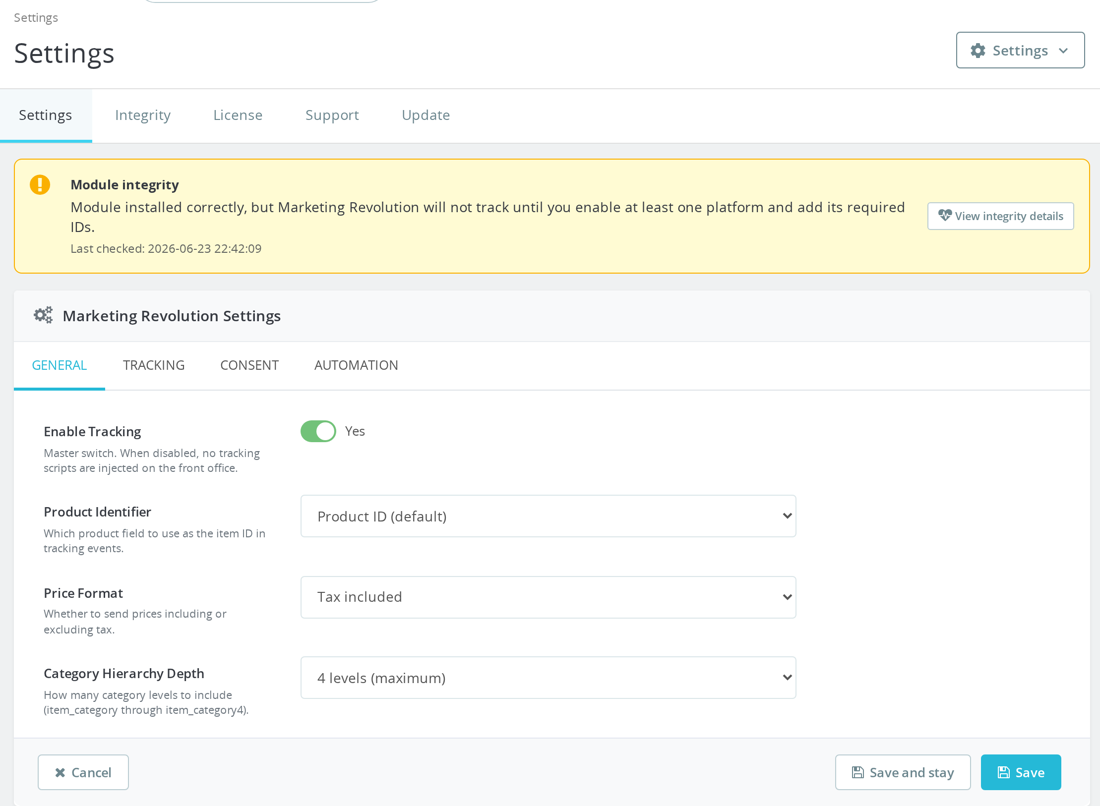Image resolution: width=1100 pixels, height=806 pixels.
Task: Click the 'Module integrity' heading text
Action: (124, 184)
